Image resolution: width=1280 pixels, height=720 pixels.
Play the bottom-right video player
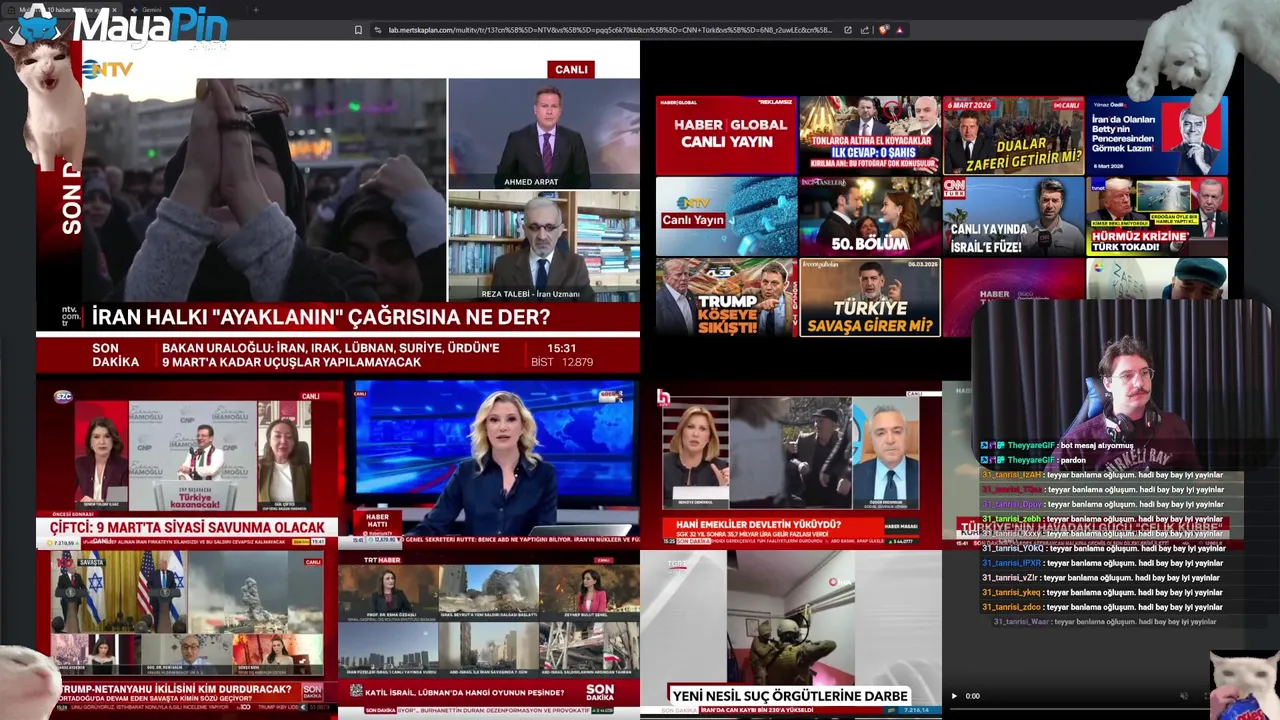click(x=954, y=696)
